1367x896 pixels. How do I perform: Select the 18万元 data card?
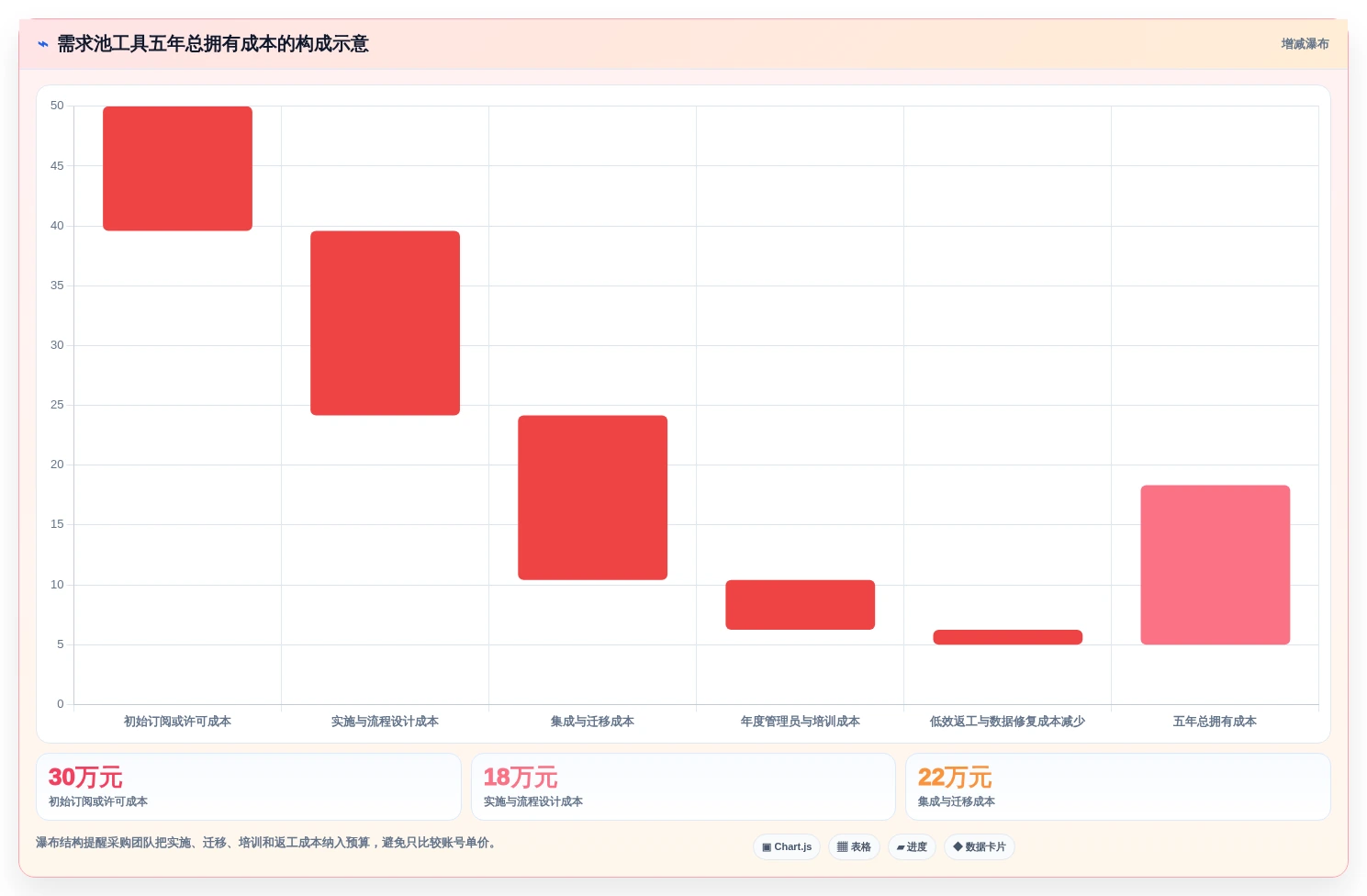point(683,787)
